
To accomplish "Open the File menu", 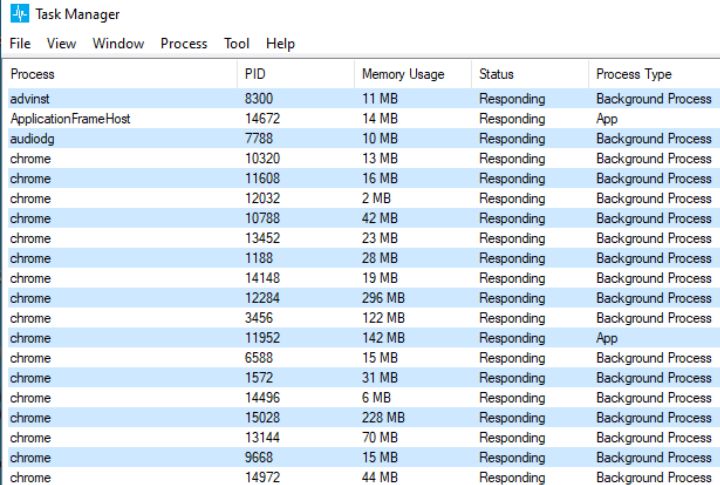I will 20,43.
